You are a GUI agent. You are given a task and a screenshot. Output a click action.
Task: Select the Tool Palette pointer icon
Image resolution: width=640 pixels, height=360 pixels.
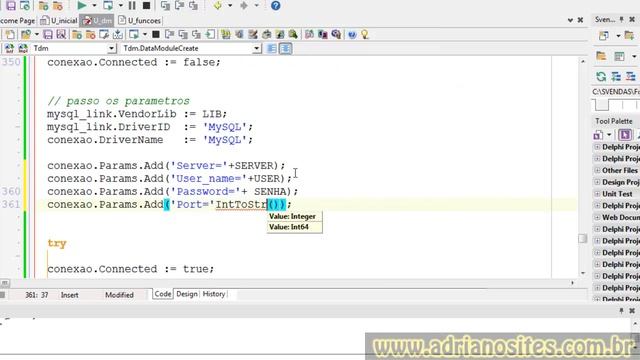coord(624,135)
